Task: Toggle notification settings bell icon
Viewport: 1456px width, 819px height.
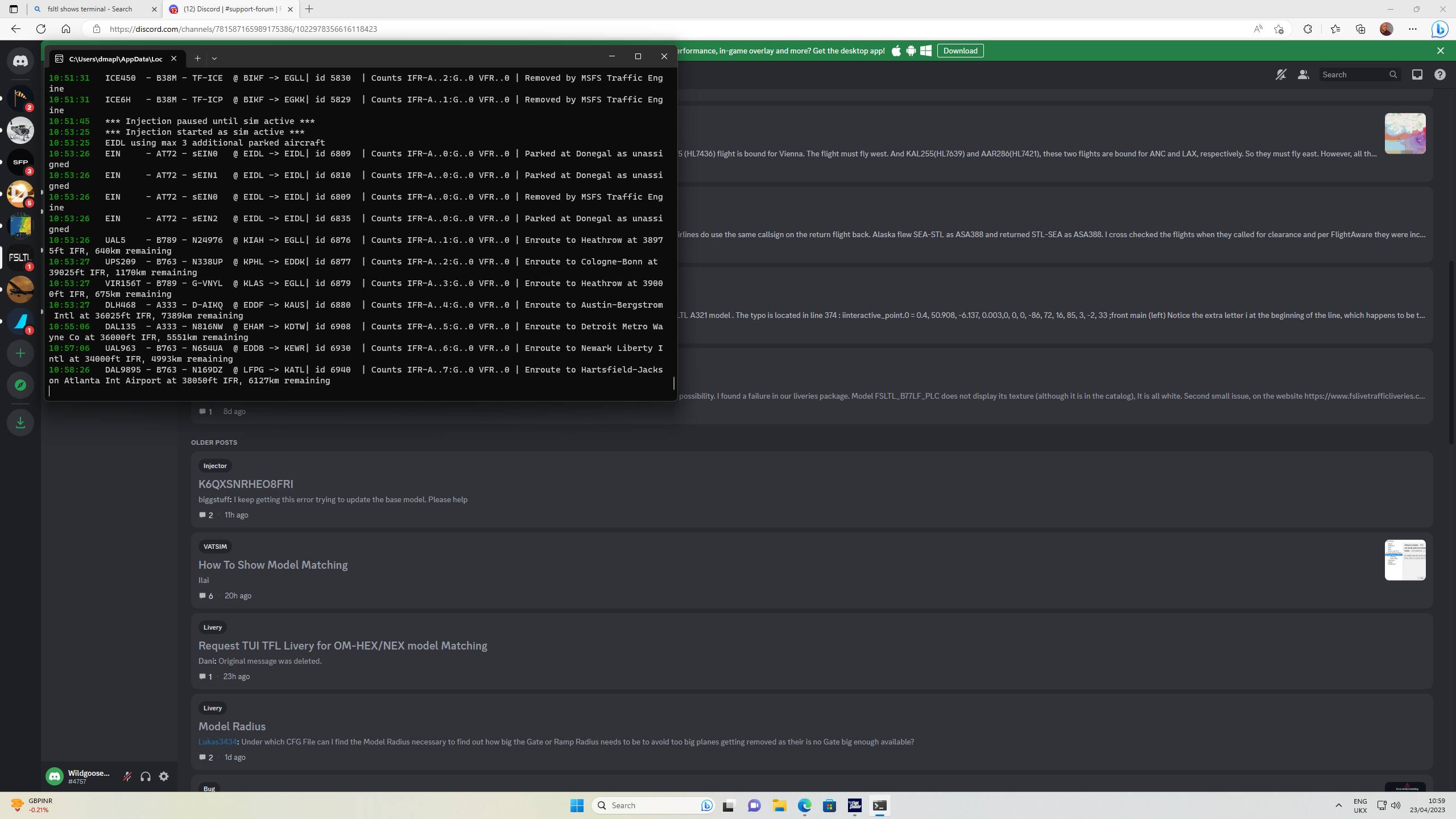Action: point(1280,75)
